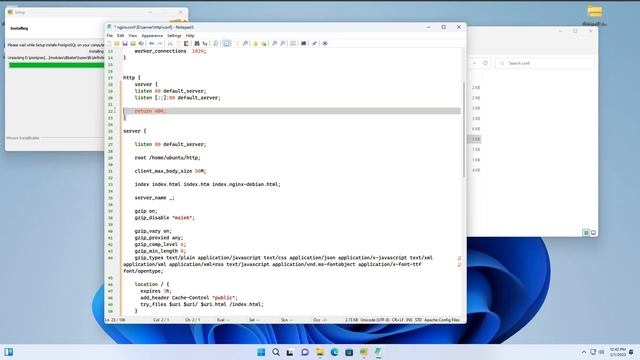Click the Cut scissors icon
Screen dimensions: 640x360
[170, 43]
